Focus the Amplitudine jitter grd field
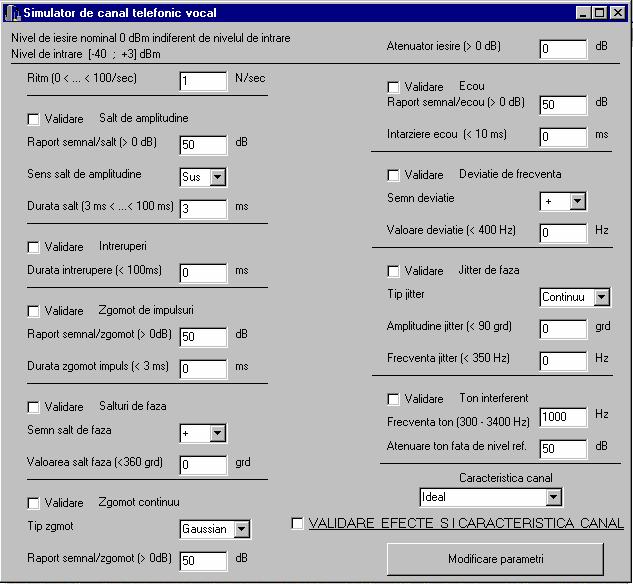 point(563,329)
